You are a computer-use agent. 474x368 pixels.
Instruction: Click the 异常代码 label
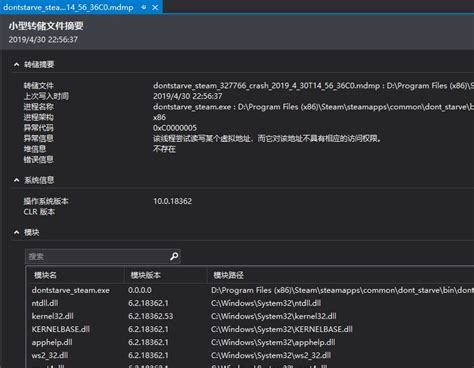pyautogui.click(x=38, y=128)
